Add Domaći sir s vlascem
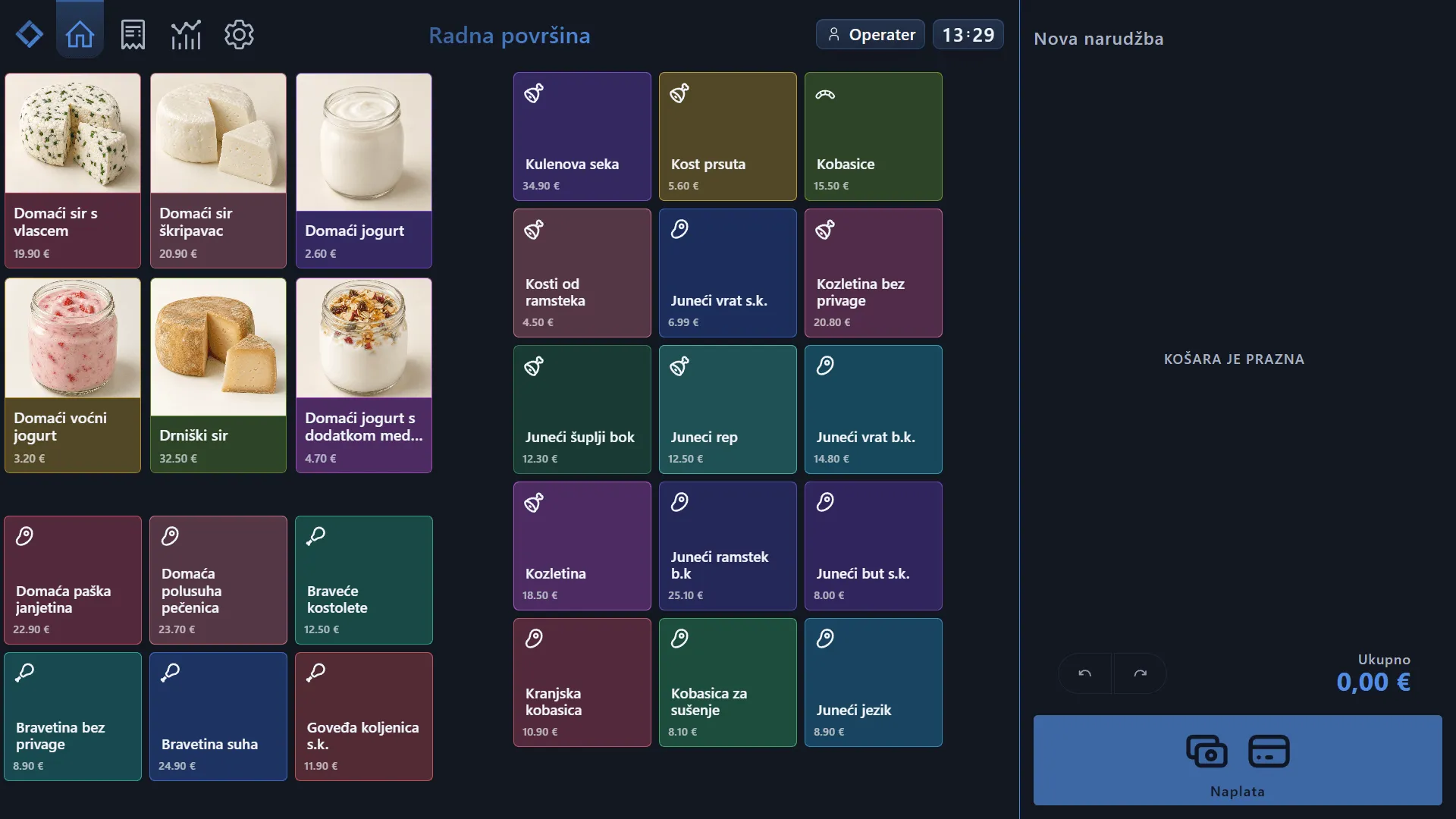 73,171
